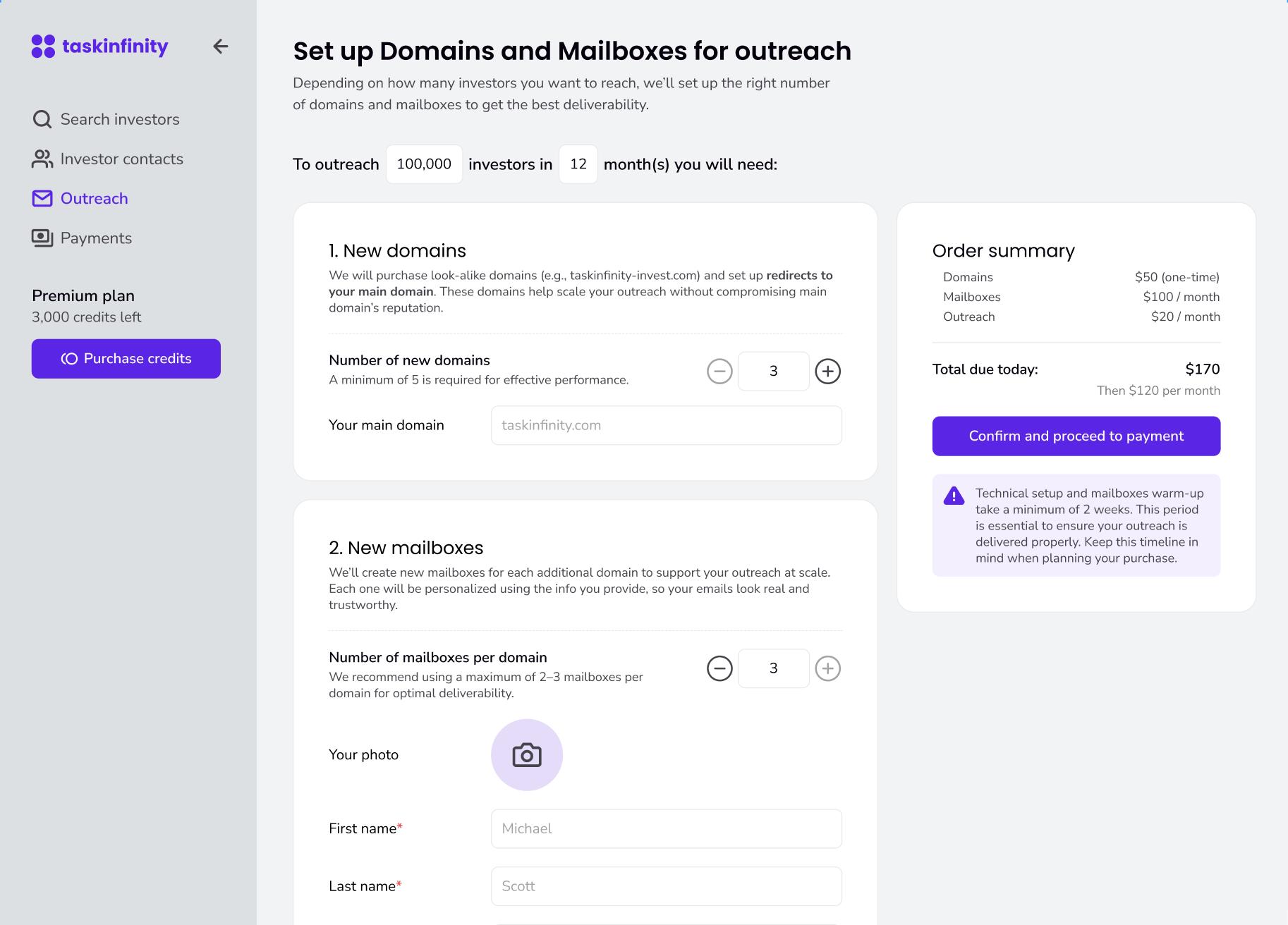Collapse sidebar with the back arrow
Viewport: 1288px width, 925px height.
click(x=221, y=47)
